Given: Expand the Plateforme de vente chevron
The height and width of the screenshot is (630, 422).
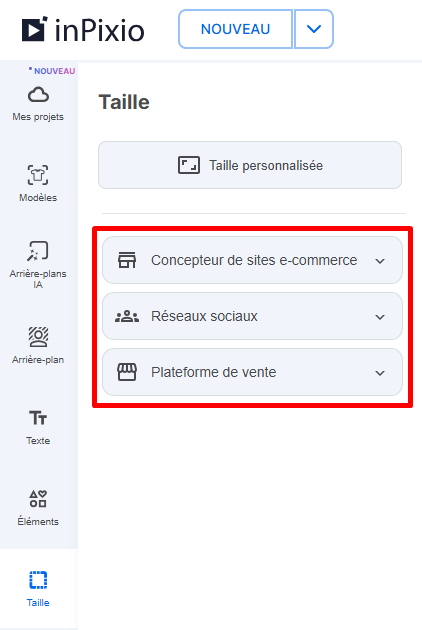Looking at the screenshot, I should point(380,373).
